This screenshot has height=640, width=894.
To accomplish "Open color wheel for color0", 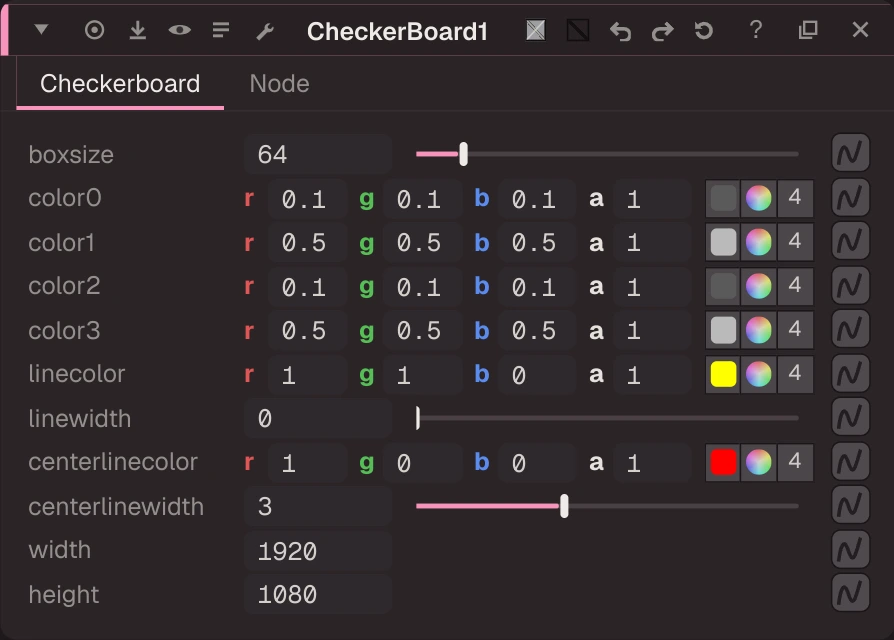I will click(758, 198).
